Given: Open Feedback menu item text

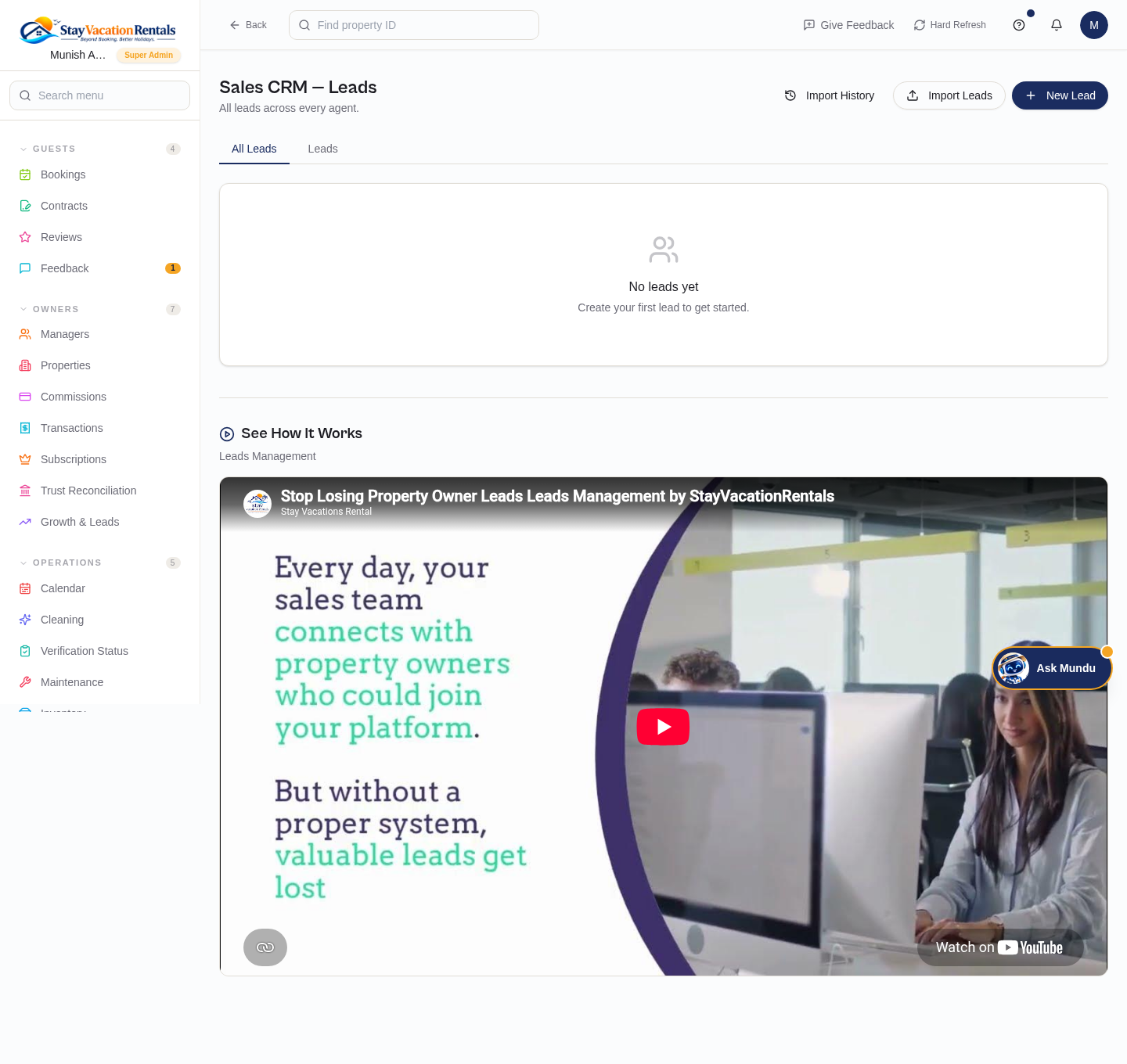Looking at the screenshot, I should click(65, 268).
